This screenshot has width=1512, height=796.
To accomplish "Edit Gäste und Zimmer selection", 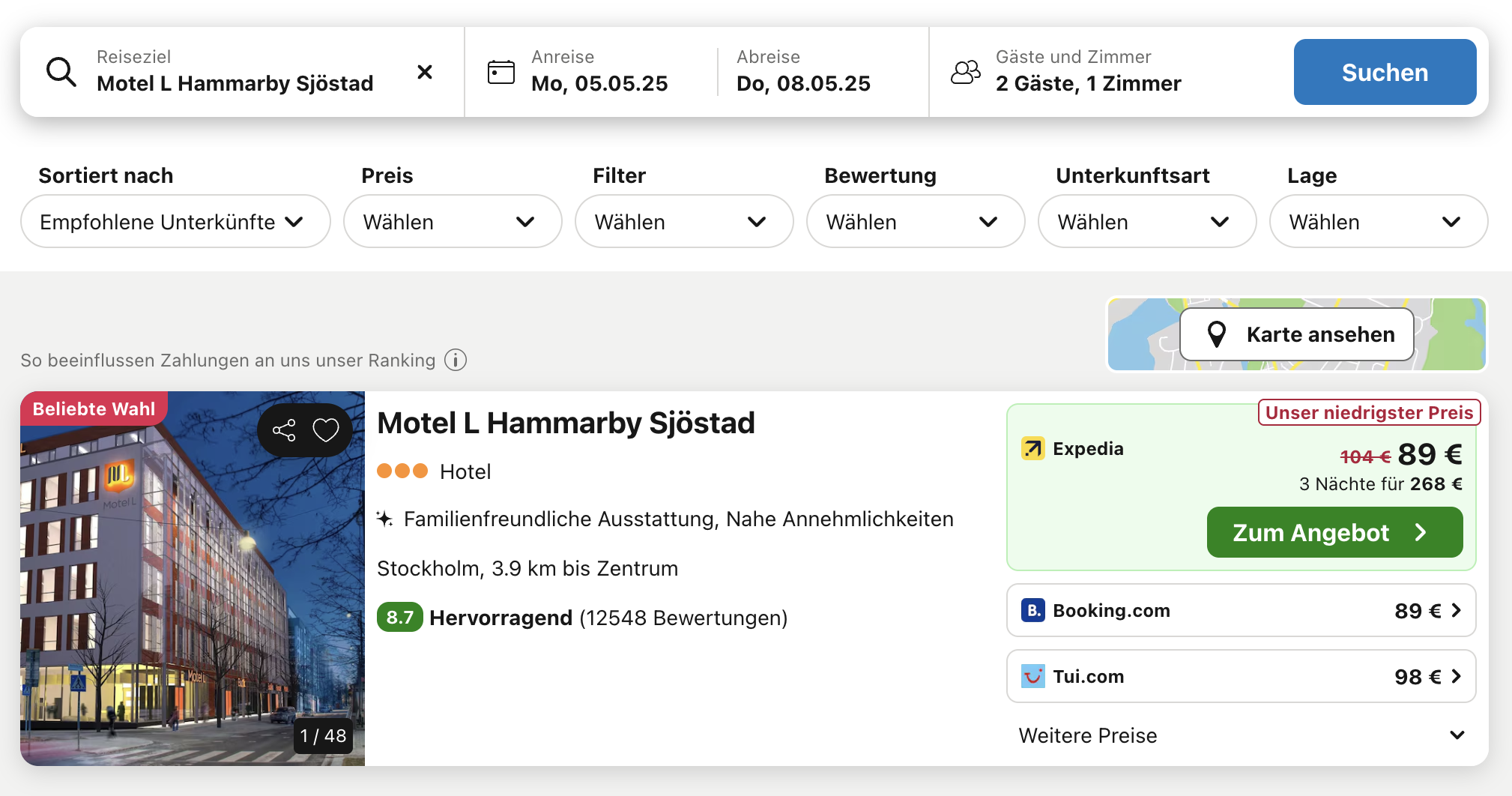I will point(1088,72).
